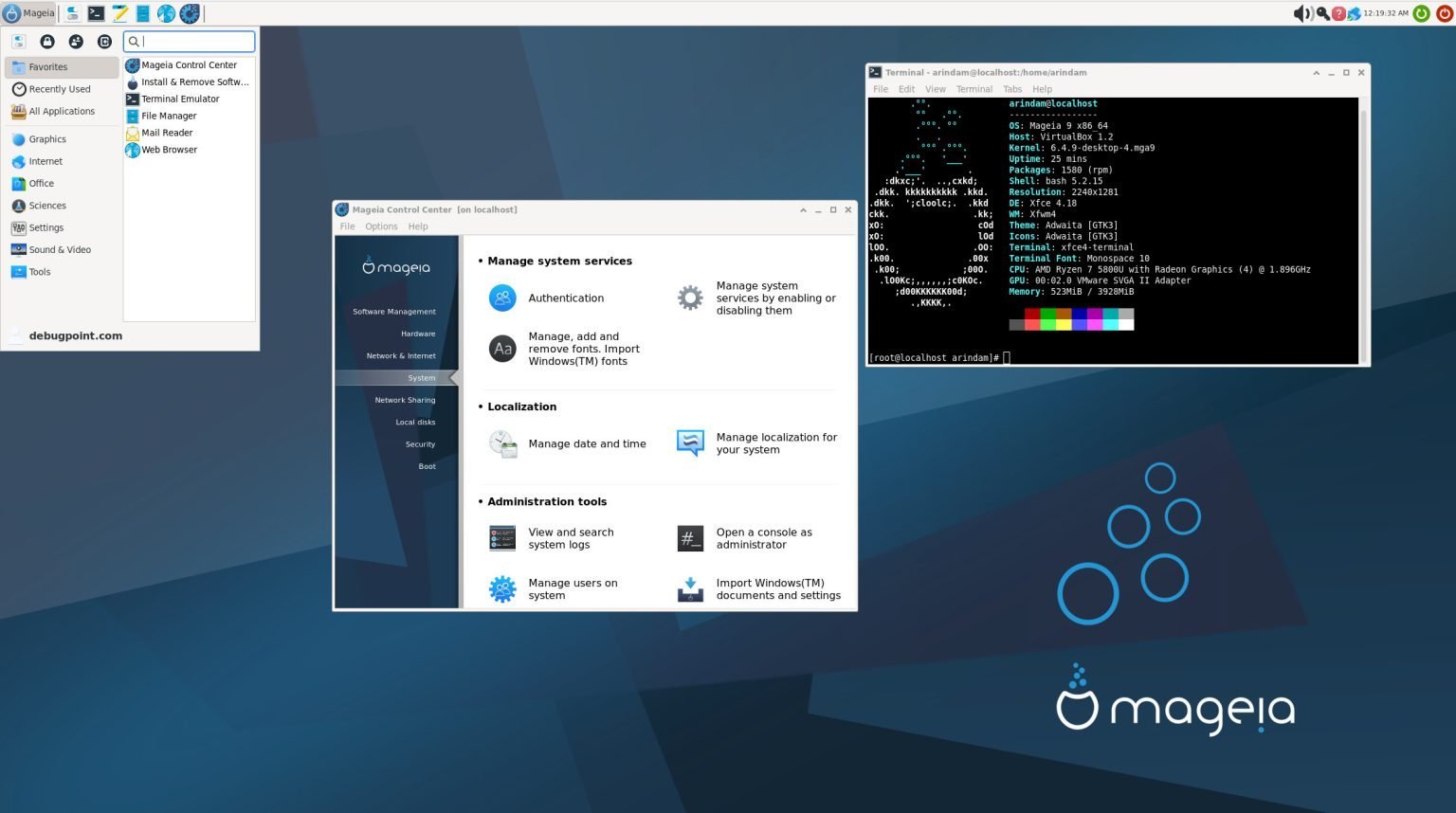The height and width of the screenshot is (813, 1456).
Task: Open Mageia Control Center from top panel gear icon
Action: click(189, 13)
